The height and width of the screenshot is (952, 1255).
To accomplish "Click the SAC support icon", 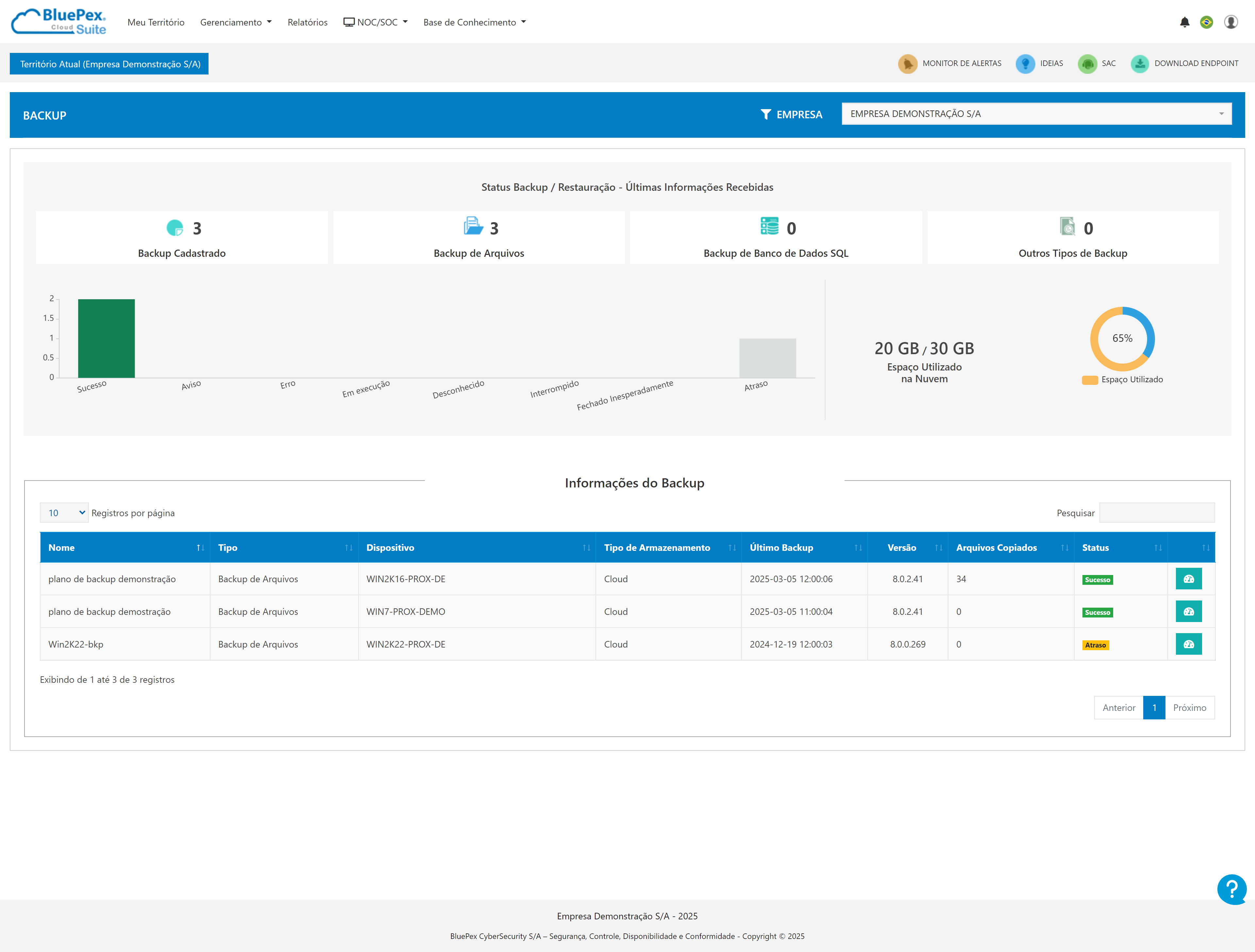I will [x=1087, y=63].
